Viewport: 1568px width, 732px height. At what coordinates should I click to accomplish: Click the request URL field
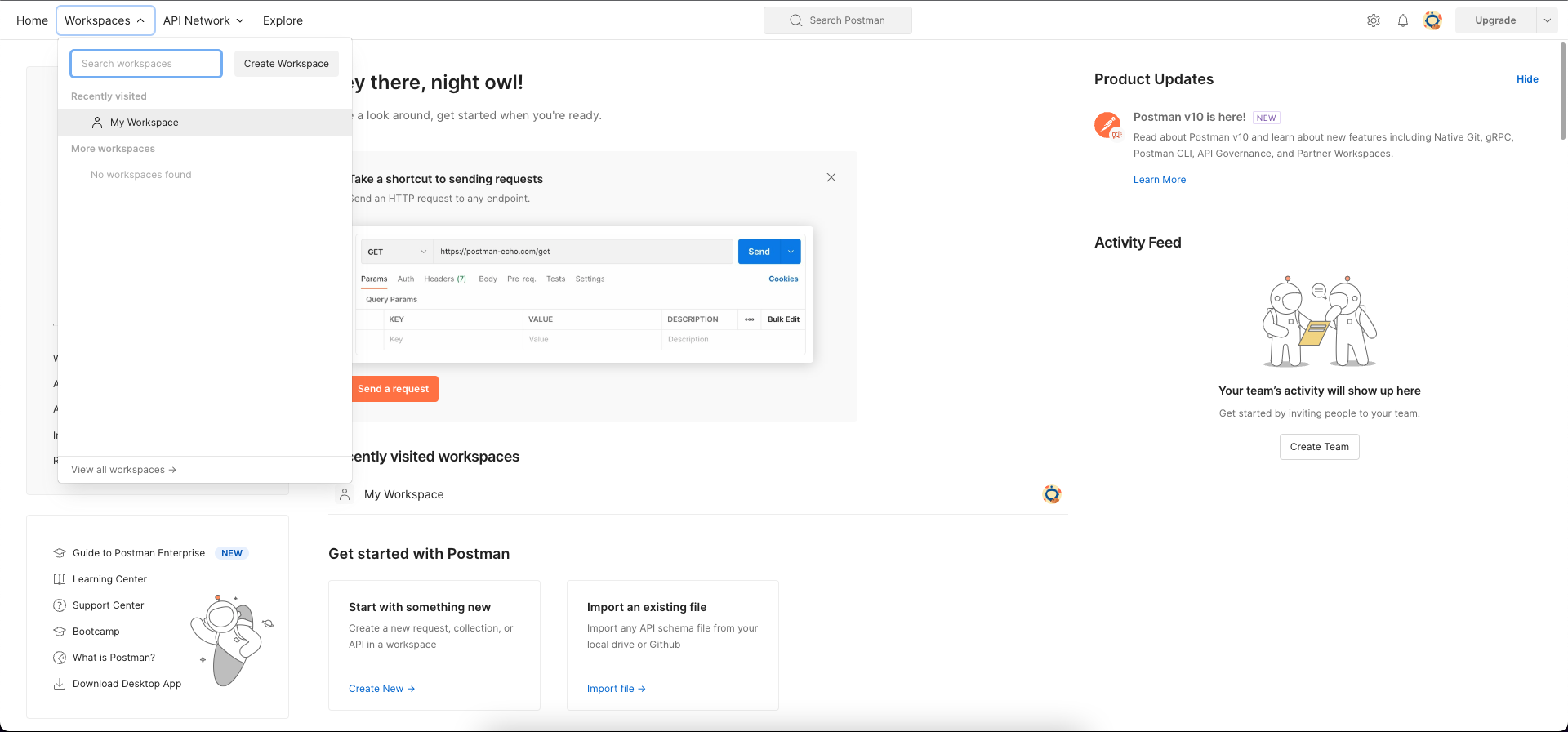pos(583,252)
